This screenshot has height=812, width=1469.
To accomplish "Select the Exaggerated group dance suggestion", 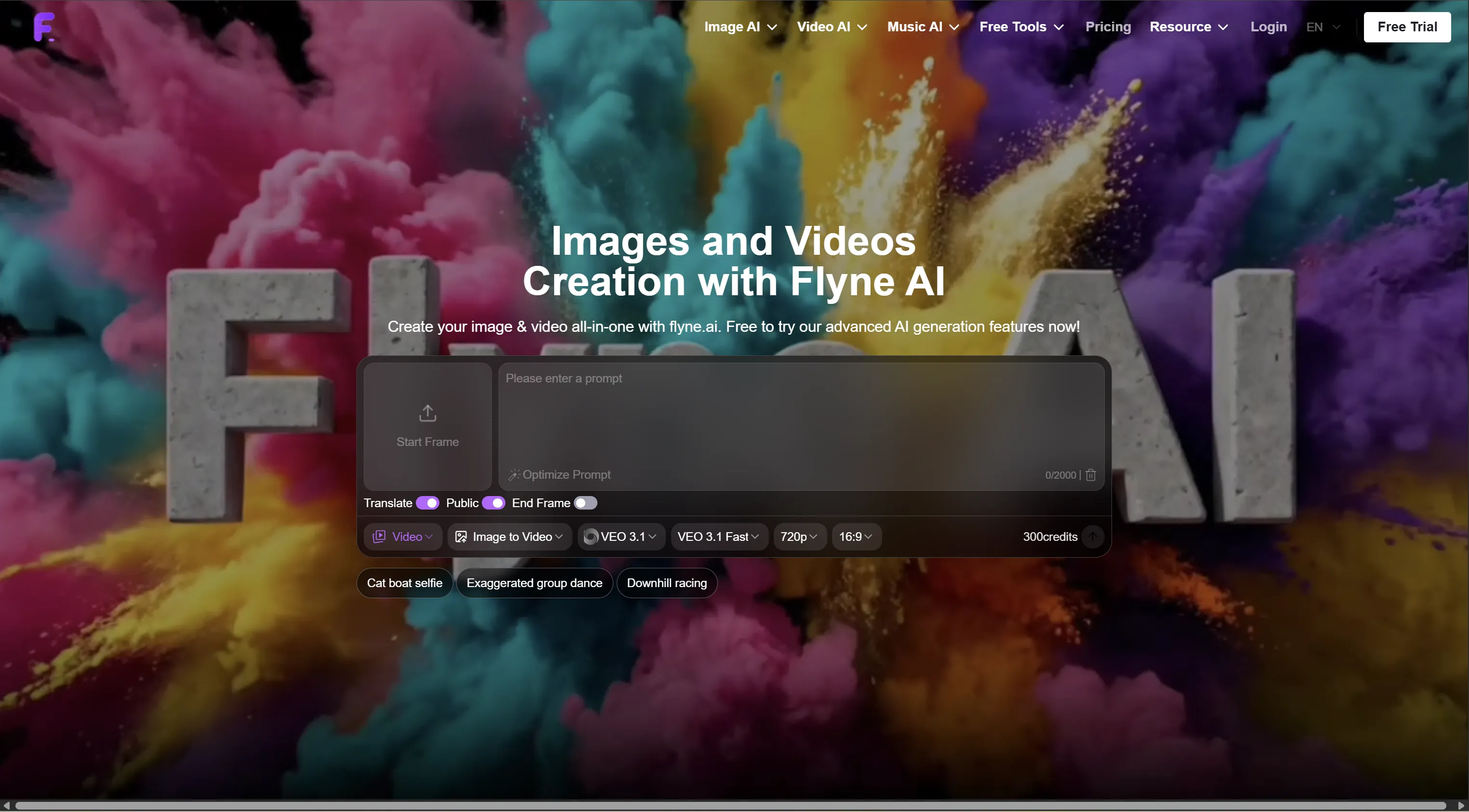I will click(534, 583).
